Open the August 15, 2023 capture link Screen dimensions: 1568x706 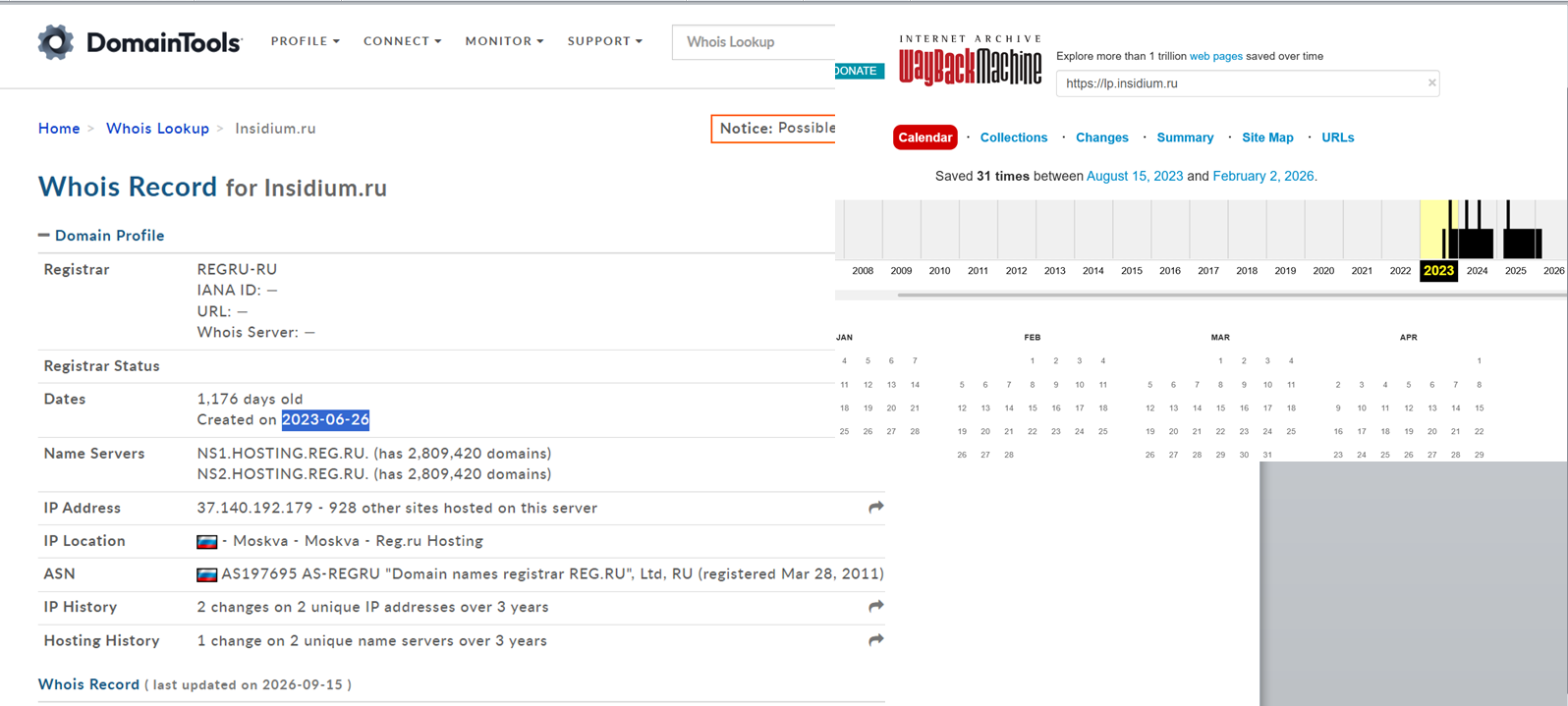pos(1135,177)
